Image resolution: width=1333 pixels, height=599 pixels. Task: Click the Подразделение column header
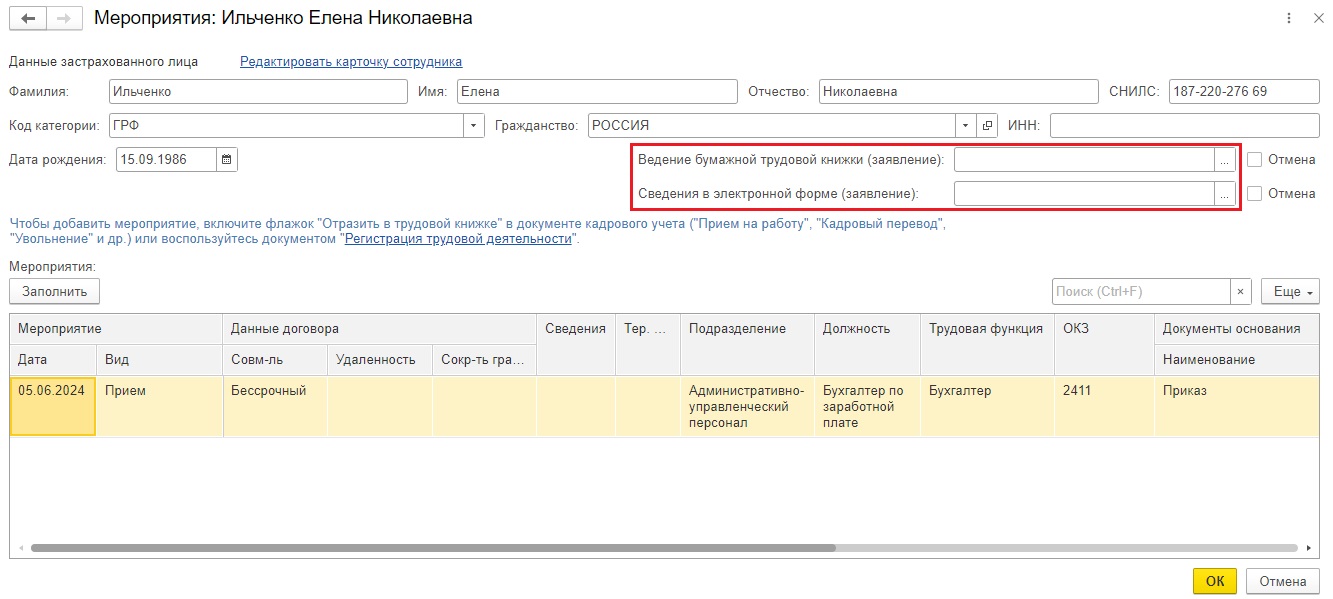coord(748,344)
